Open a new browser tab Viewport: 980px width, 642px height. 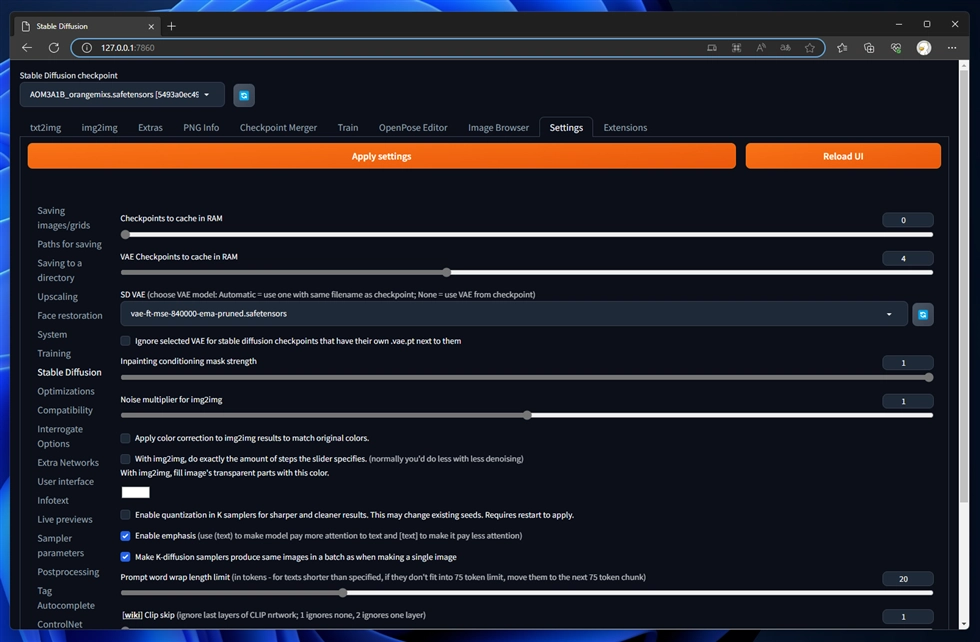[171, 26]
